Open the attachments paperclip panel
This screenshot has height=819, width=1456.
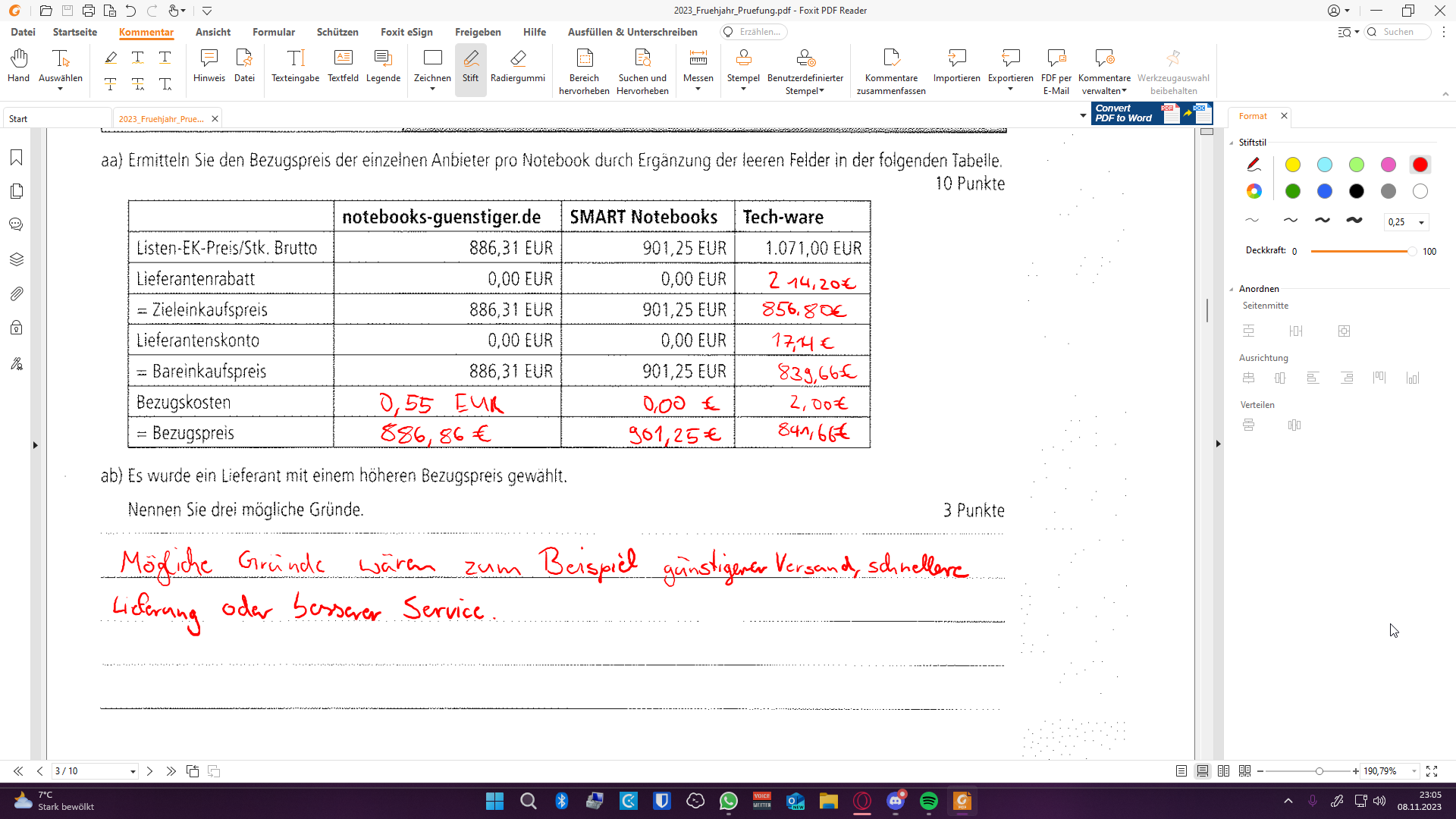[x=17, y=293]
